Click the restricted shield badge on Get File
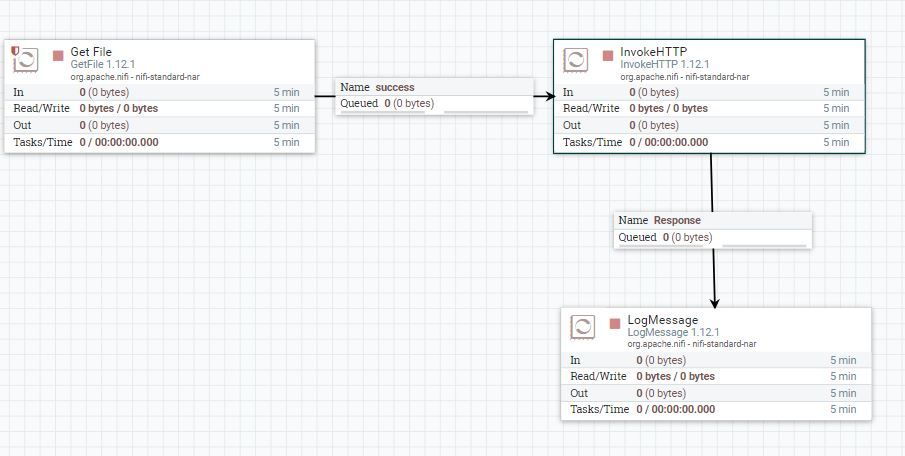The height and width of the screenshot is (456, 905). (x=15, y=50)
